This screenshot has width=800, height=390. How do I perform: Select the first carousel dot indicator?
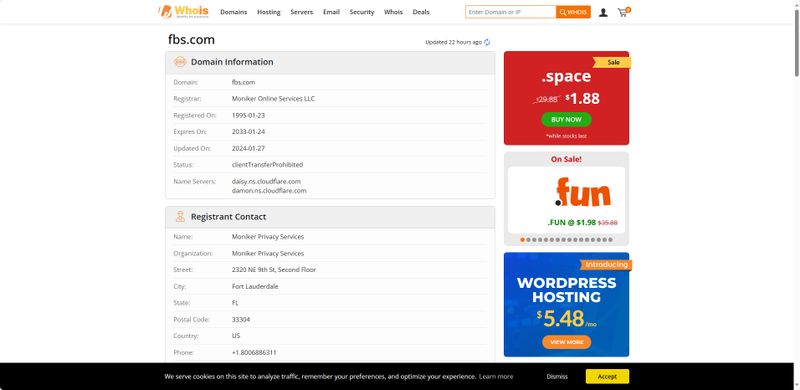(x=522, y=239)
